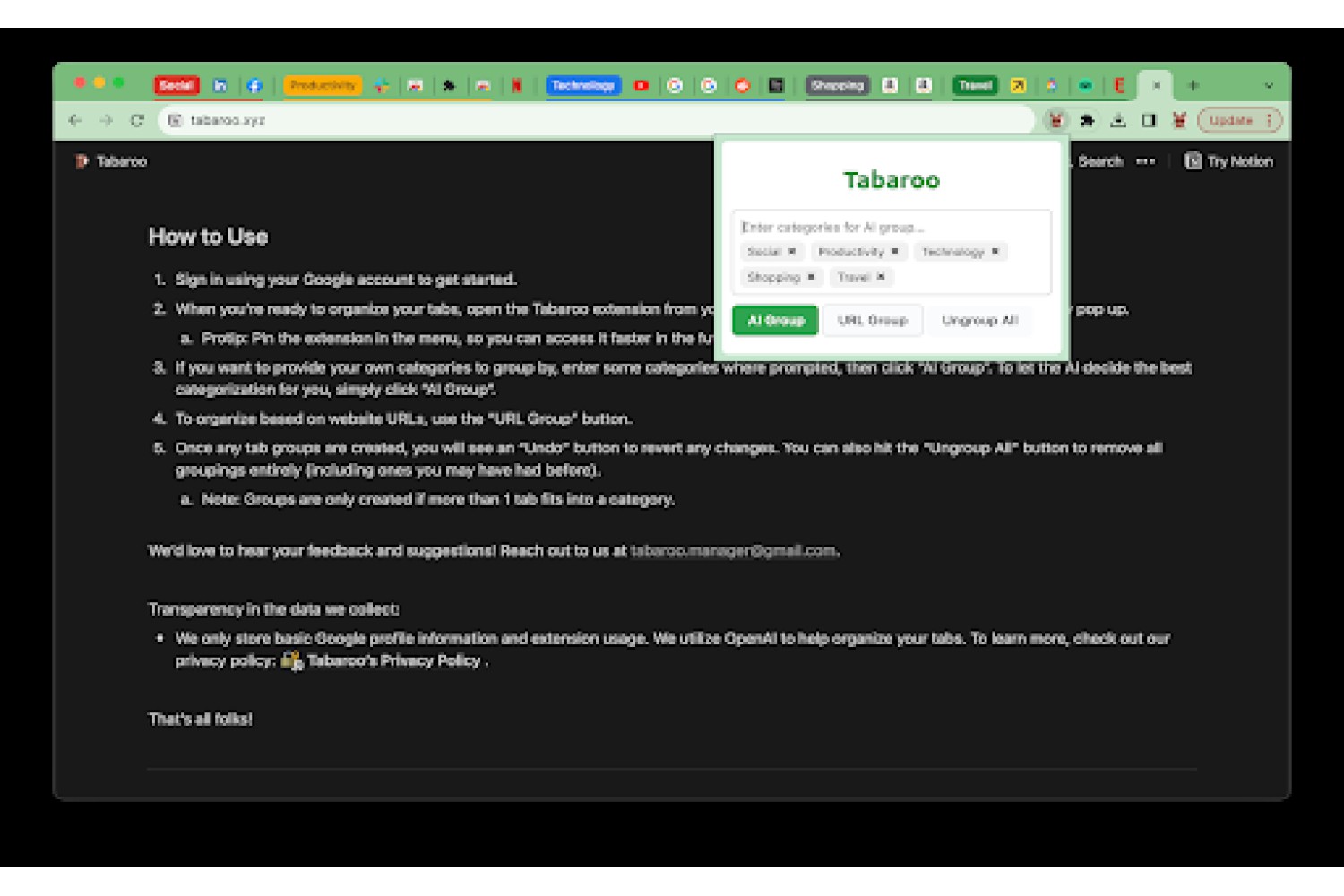The image size is (1344, 896).
Task: Switch to the Slack tab
Action: 382,86
